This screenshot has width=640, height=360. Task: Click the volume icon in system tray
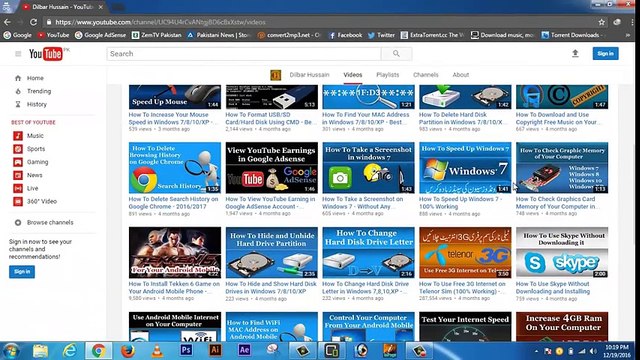point(593,351)
